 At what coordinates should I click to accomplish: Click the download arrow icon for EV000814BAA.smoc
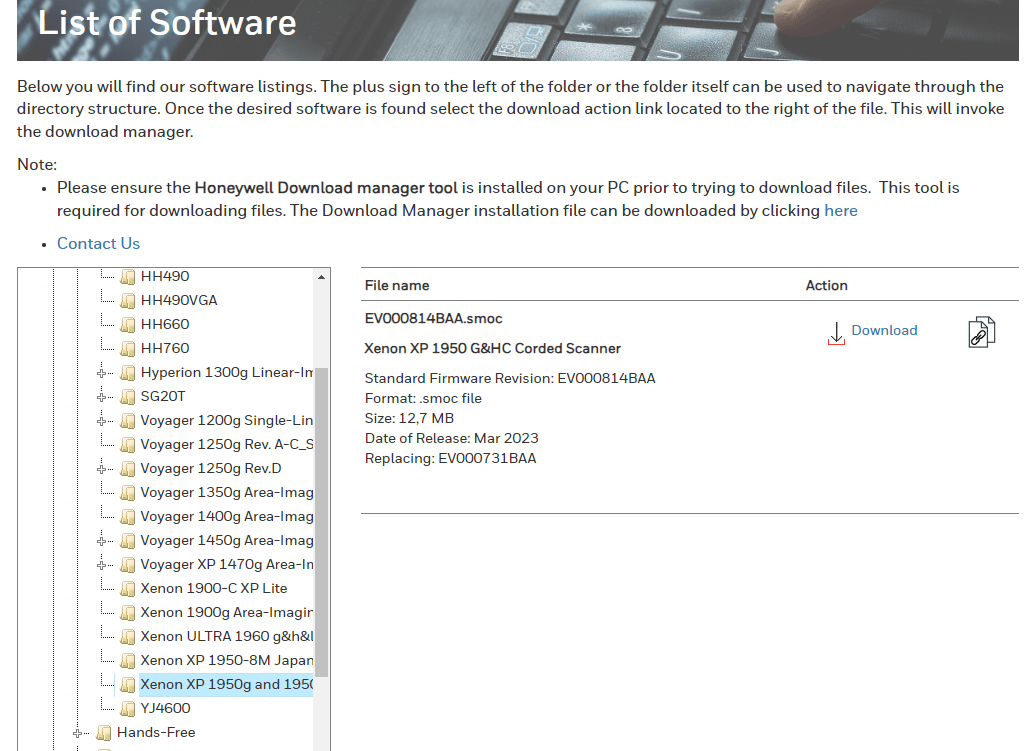836,333
